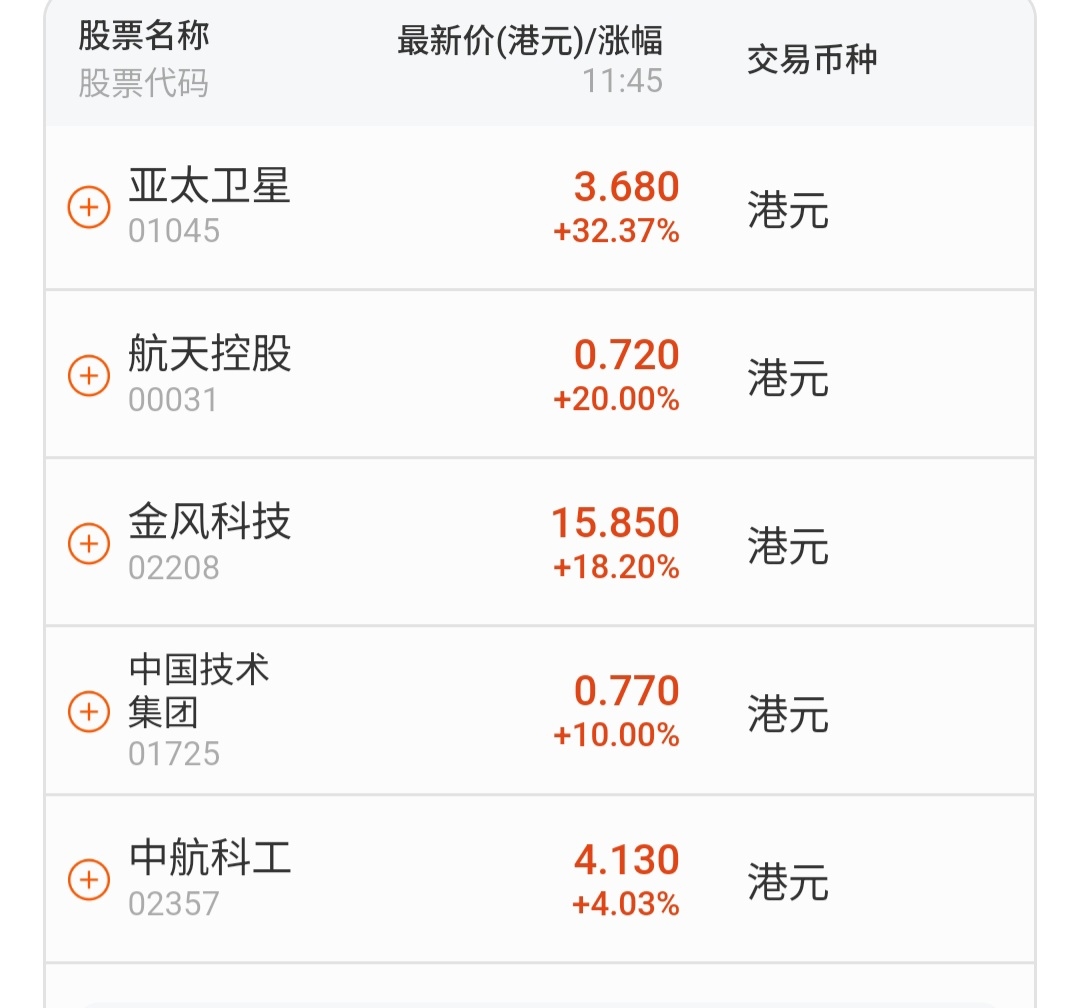Click the 交易币种 column header
The width and height of the screenshot is (1080, 1008).
(812, 59)
